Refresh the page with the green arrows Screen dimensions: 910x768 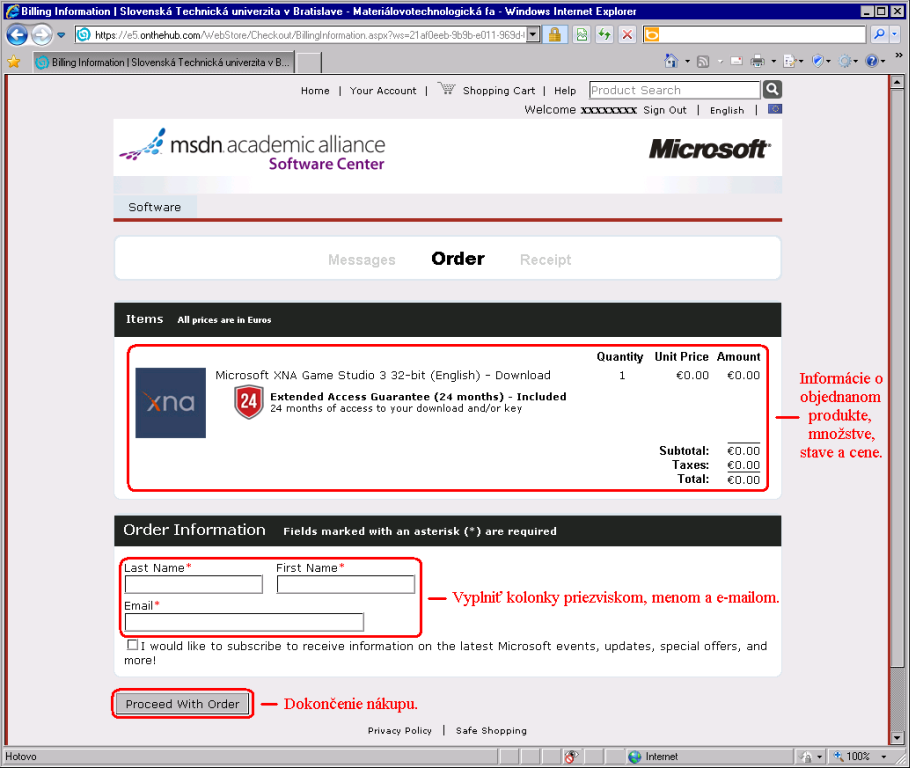605,35
